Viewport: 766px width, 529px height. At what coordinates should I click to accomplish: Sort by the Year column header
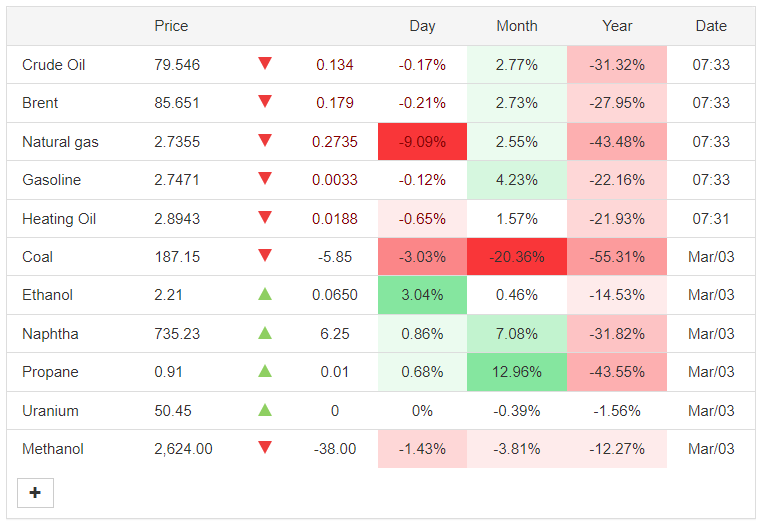tap(617, 26)
